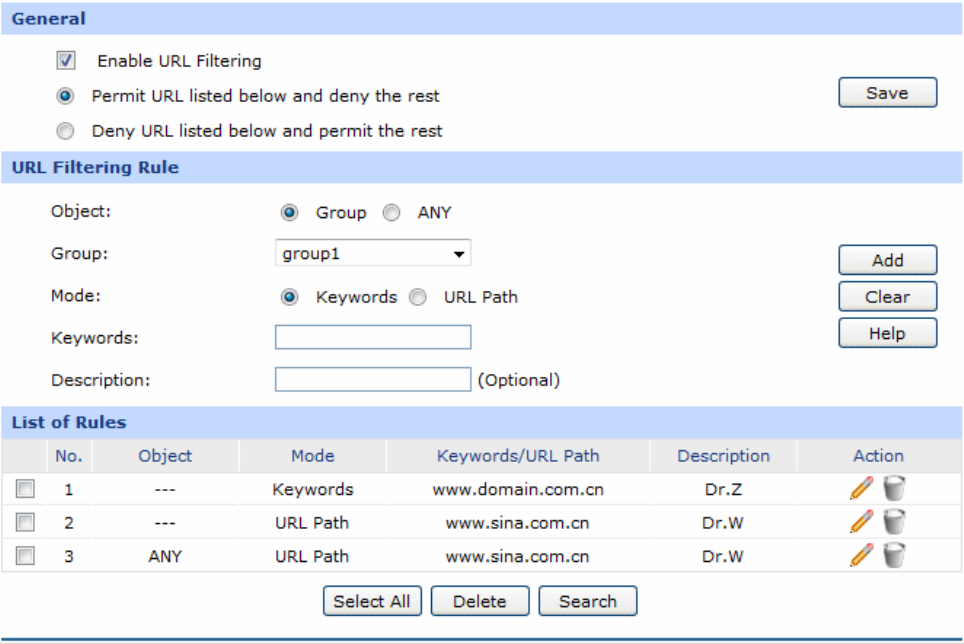The width and height of the screenshot is (964, 644).
Task: Edit rule 3 using the pencil icon
Action: click(x=861, y=556)
